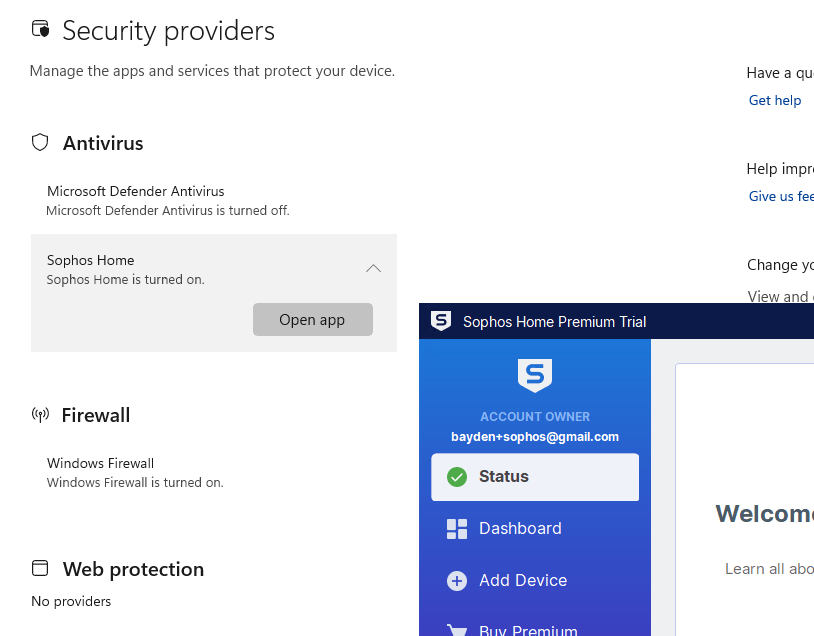Open the Give us feedback link
The height and width of the screenshot is (636, 814).
(x=781, y=196)
